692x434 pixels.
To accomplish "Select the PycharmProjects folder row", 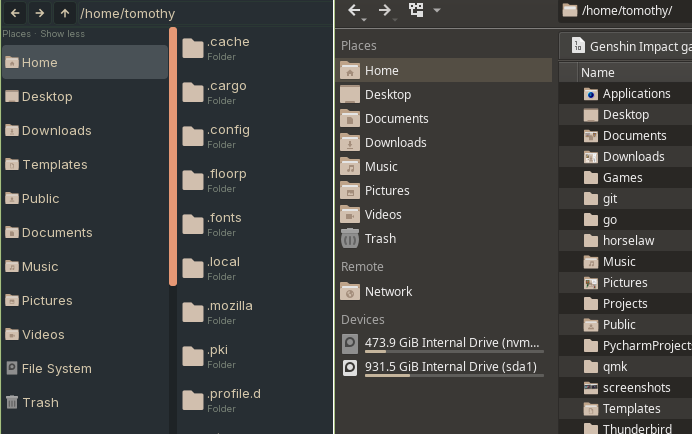I will point(625,346).
